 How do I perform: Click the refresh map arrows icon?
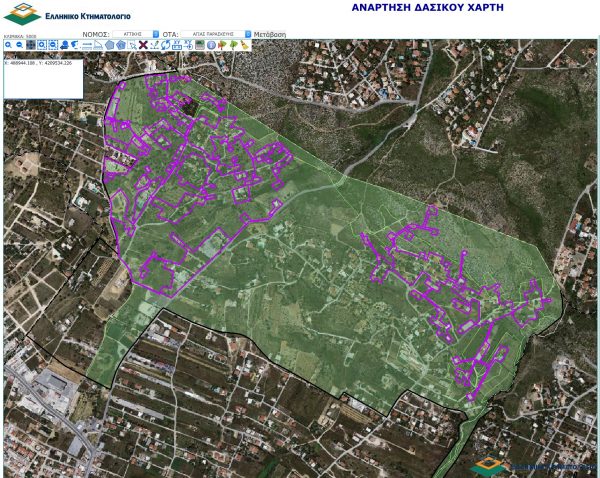pyautogui.click(x=165, y=45)
